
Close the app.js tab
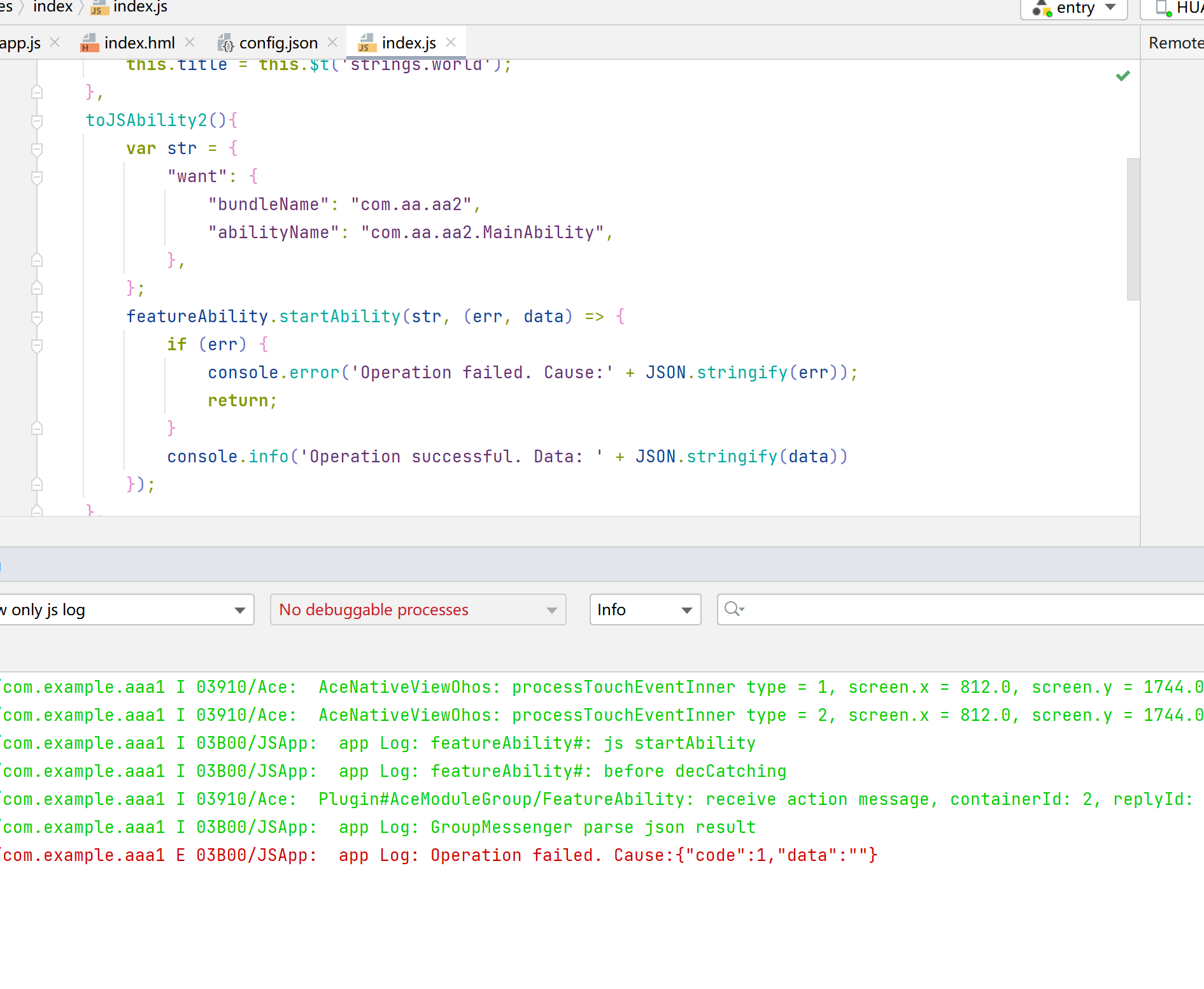[55, 42]
